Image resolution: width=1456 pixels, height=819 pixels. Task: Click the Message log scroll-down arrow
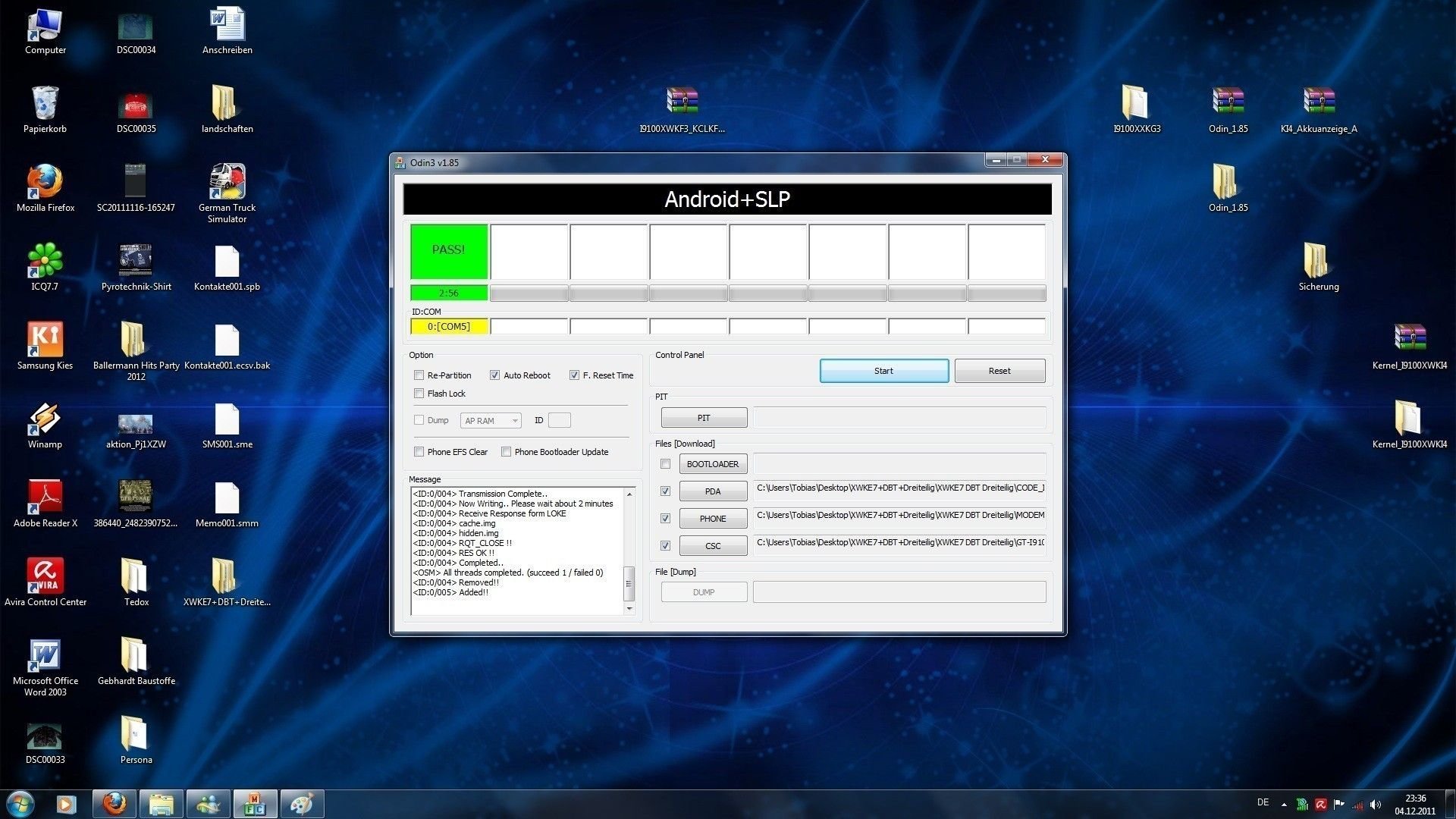629,609
